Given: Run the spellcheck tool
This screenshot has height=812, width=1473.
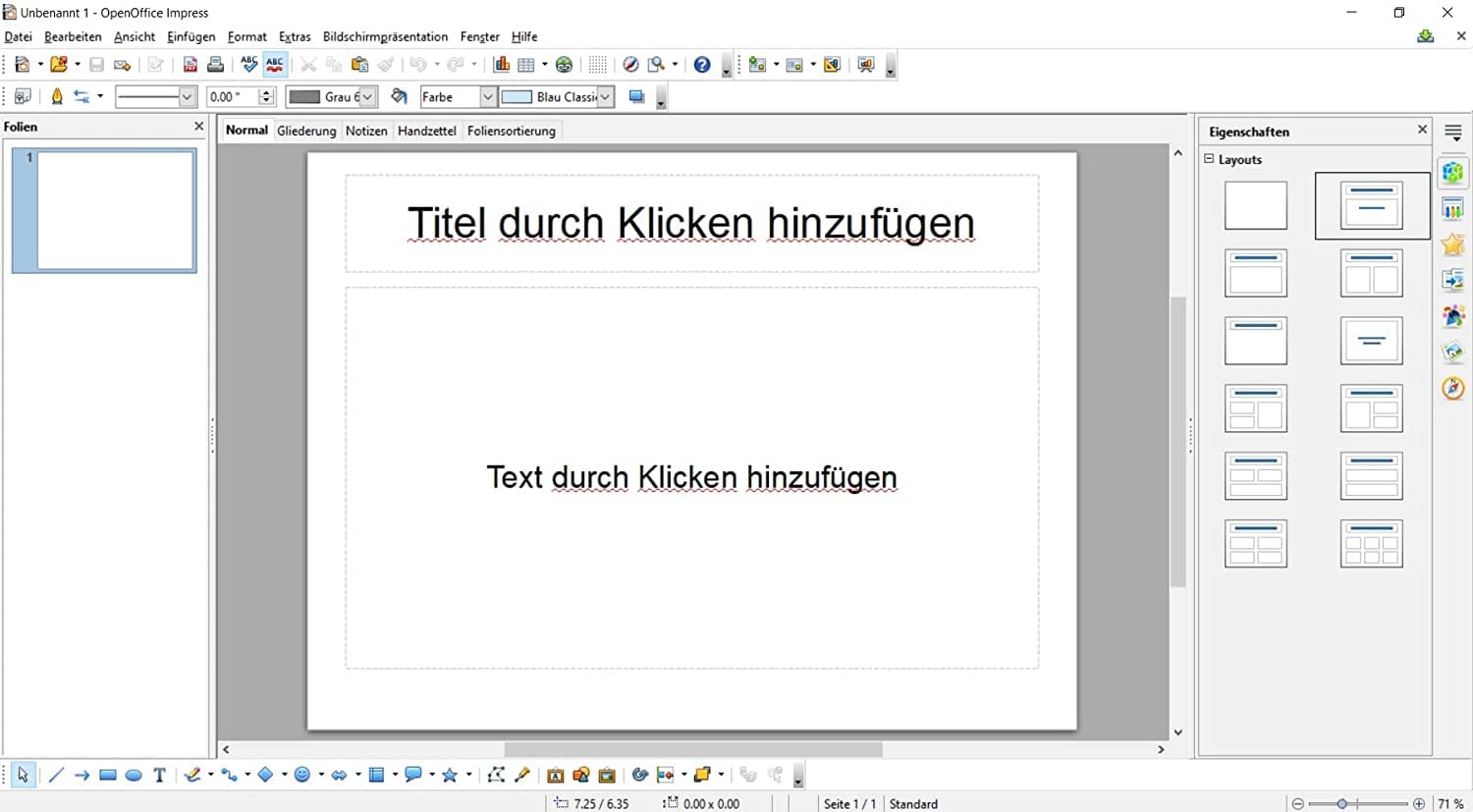Looking at the screenshot, I should pyautogui.click(x=248, y=65).
